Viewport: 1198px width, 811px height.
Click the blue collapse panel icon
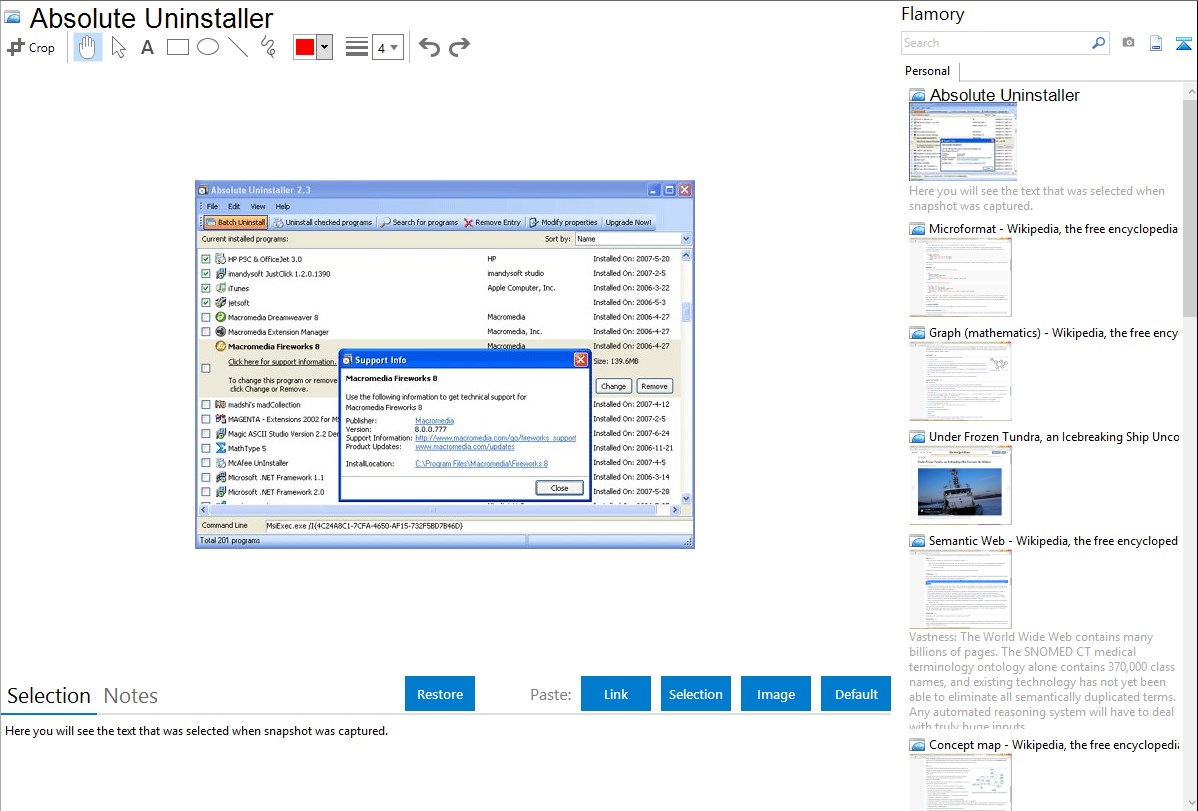tap(1183, 44)
